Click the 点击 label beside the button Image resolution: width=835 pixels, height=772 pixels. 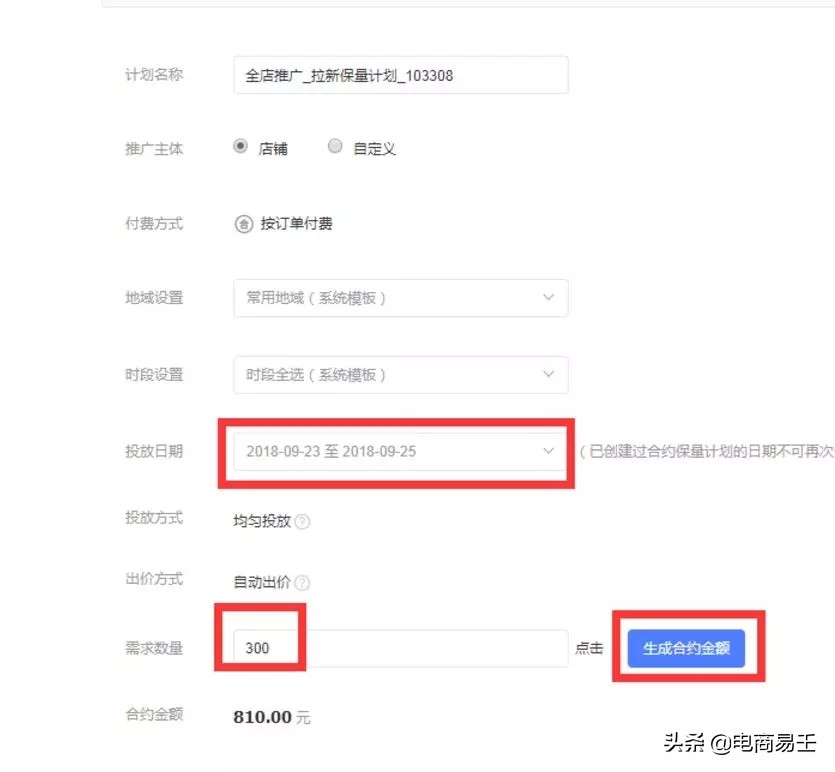pos(591,648)
